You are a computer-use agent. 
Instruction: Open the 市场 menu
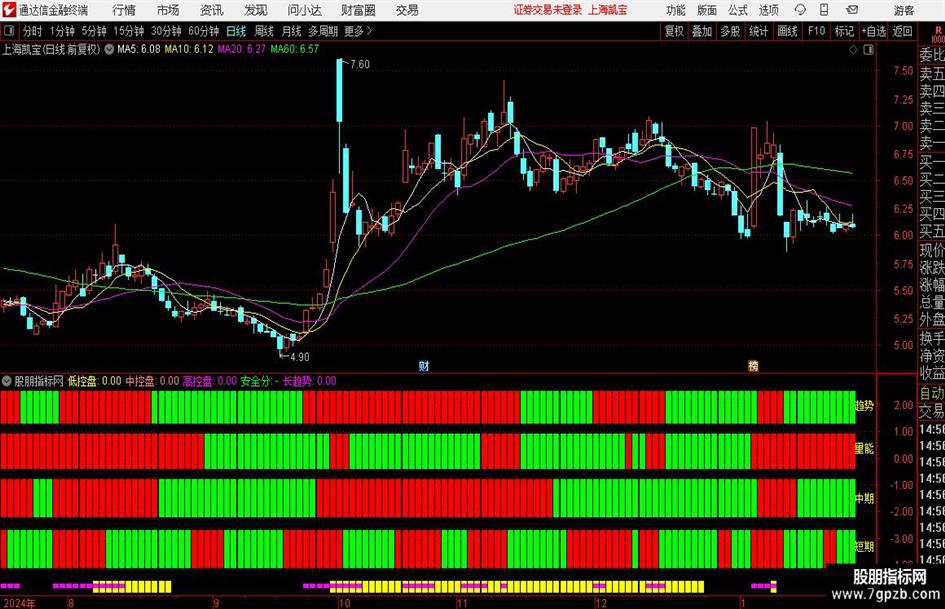168,10
